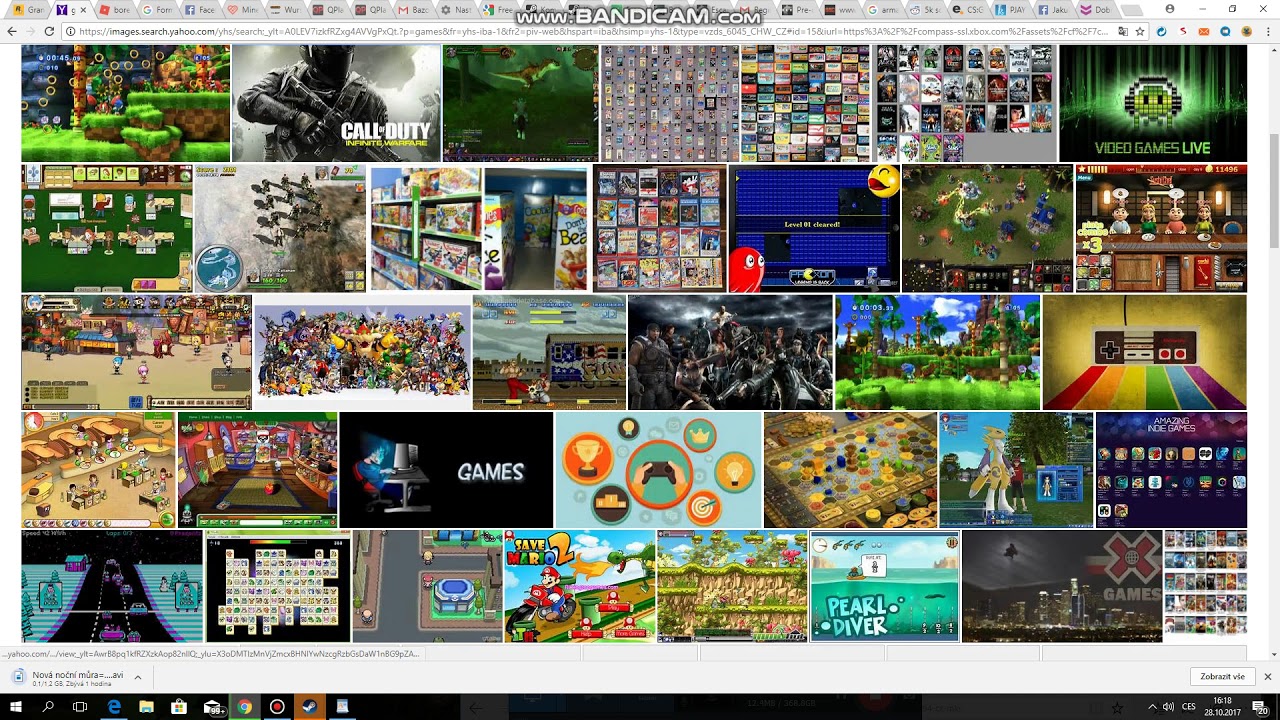Open the Bandicam recorder taskbar icon
The height and width of the screenshot is (720, 1280).
click(x=277, y=707)
